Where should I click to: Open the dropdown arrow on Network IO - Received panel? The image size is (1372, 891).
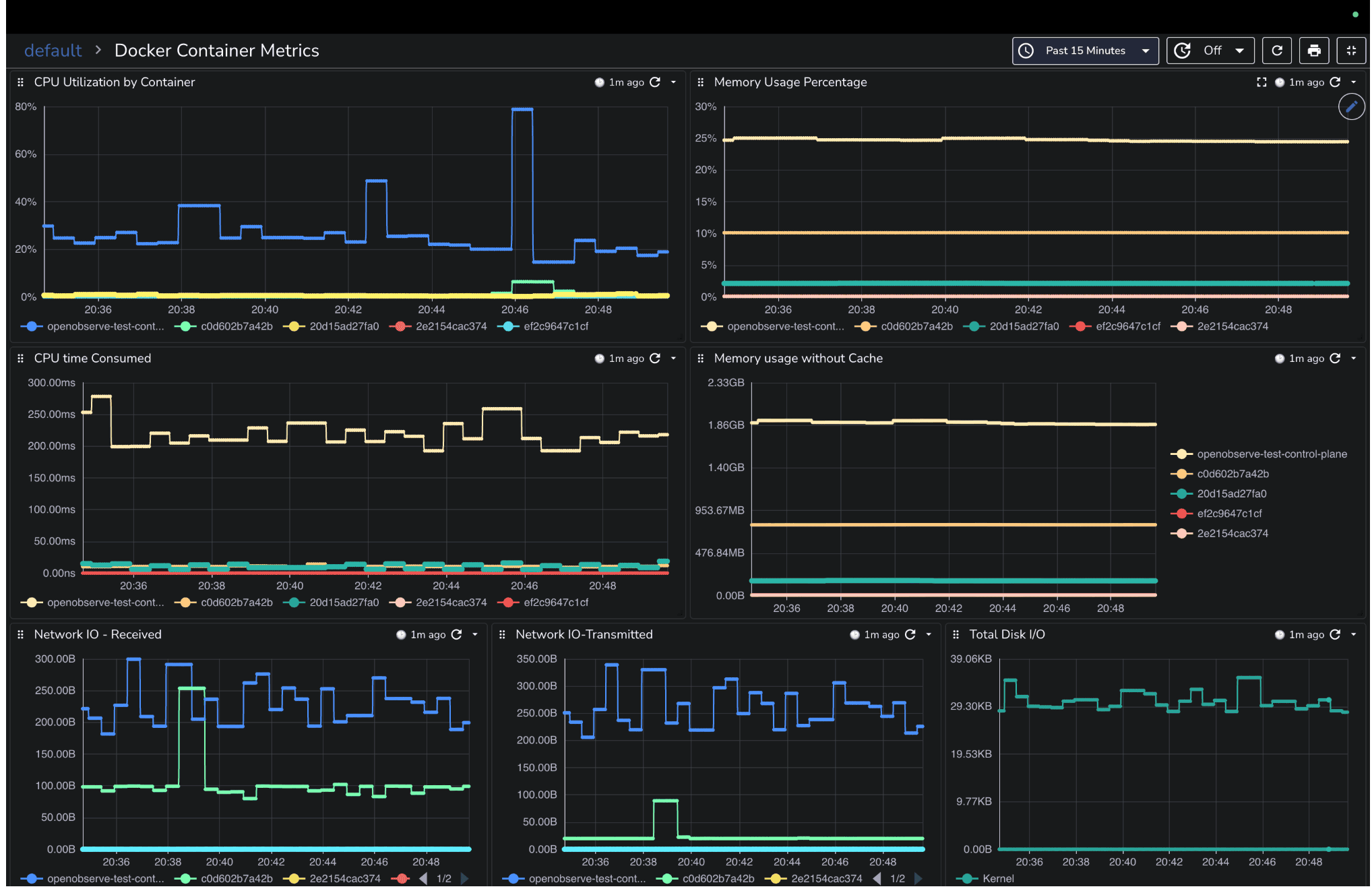[x=476, y=634]
